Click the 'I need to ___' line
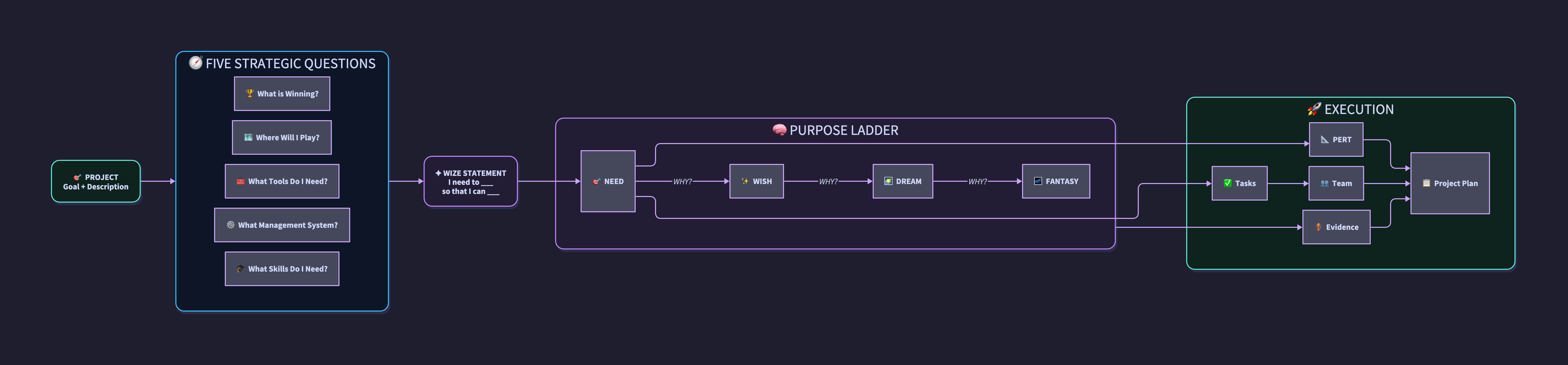Screen dimensions: 1568x365 (x=471, y=182)
